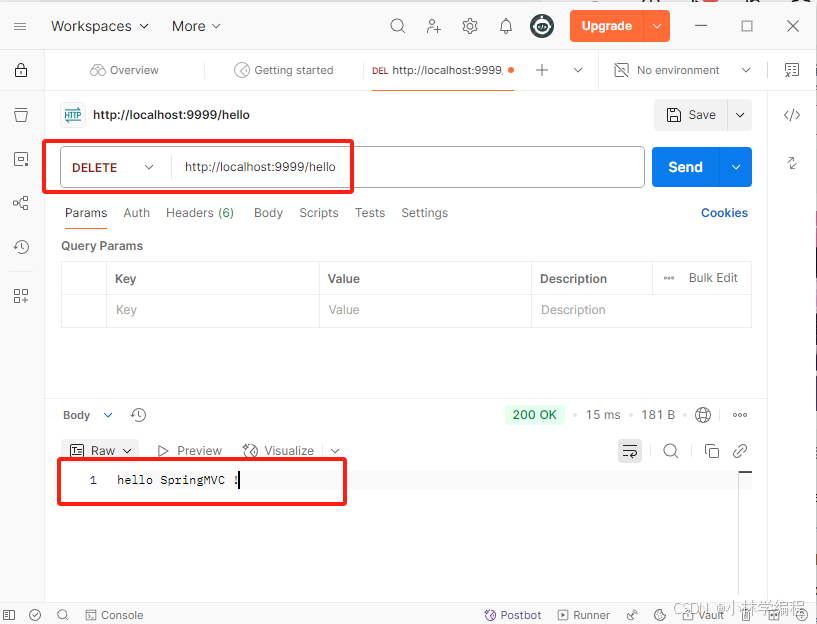This screenshot has width=817, height=624.
Task: Copy the response body to clipboard
Action: (711, 451)
